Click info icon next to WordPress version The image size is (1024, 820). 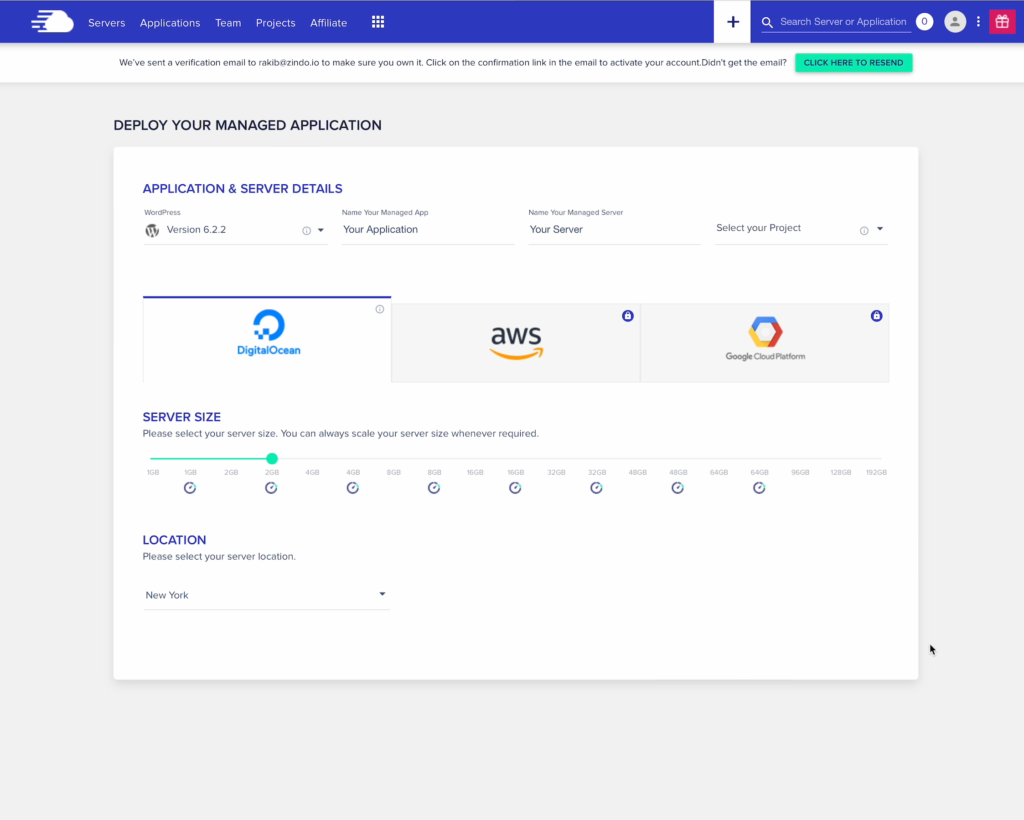306,230
